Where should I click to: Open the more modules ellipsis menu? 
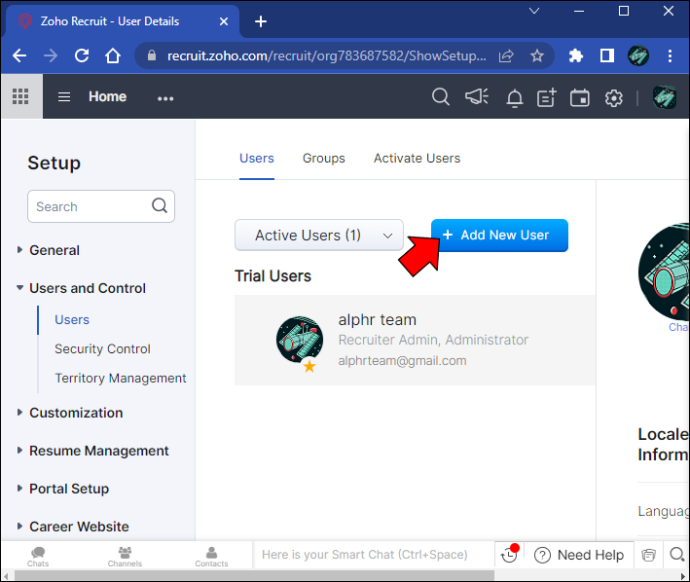pos(165,99)
